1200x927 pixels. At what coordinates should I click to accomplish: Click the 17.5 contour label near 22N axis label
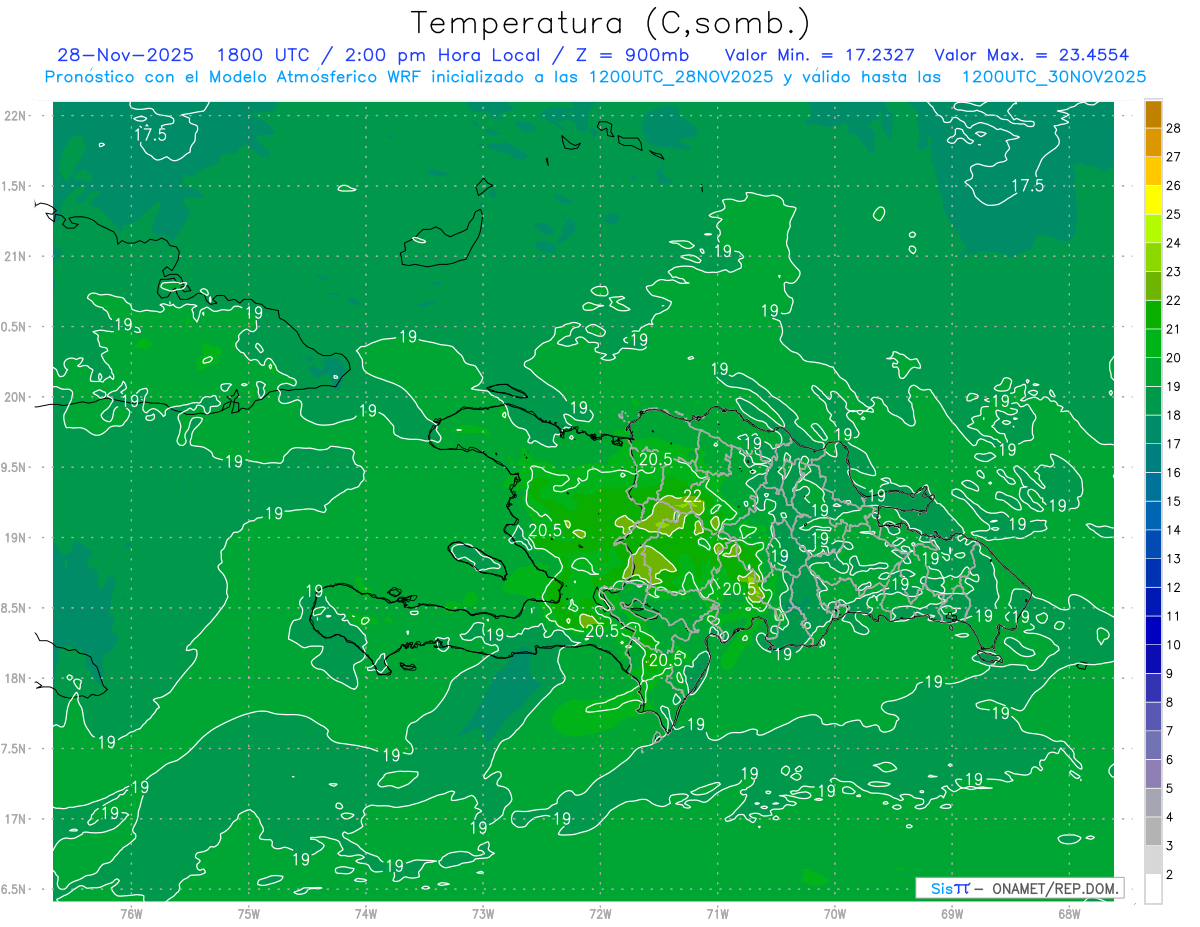coord(151,134)
